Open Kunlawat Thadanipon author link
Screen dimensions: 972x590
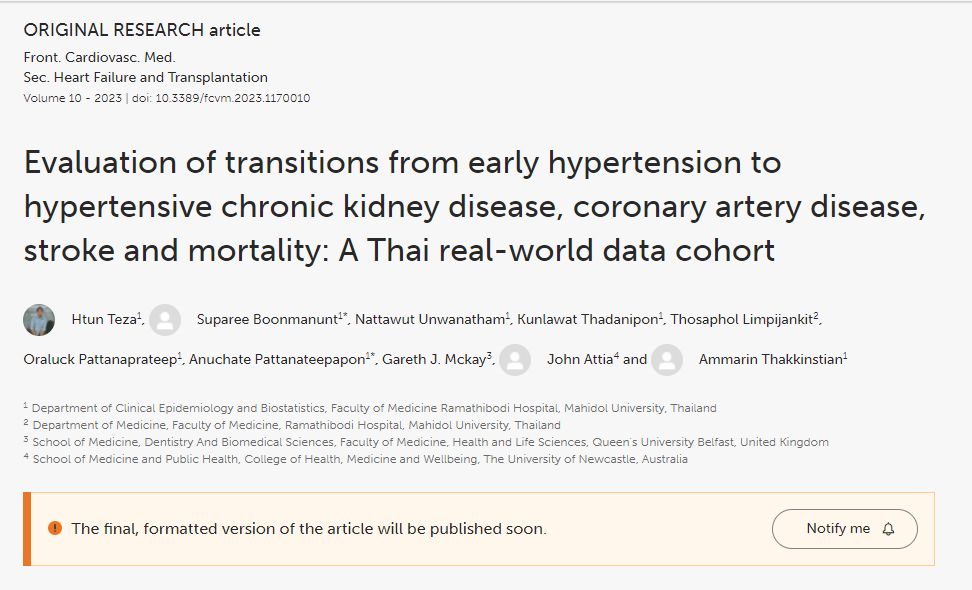[588, 320]
